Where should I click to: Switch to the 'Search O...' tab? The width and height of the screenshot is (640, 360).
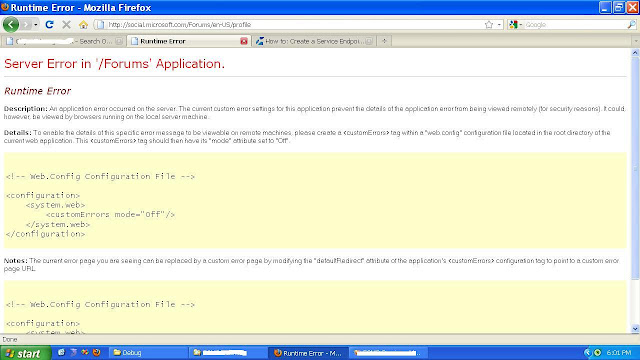click(x=60, y=41)
